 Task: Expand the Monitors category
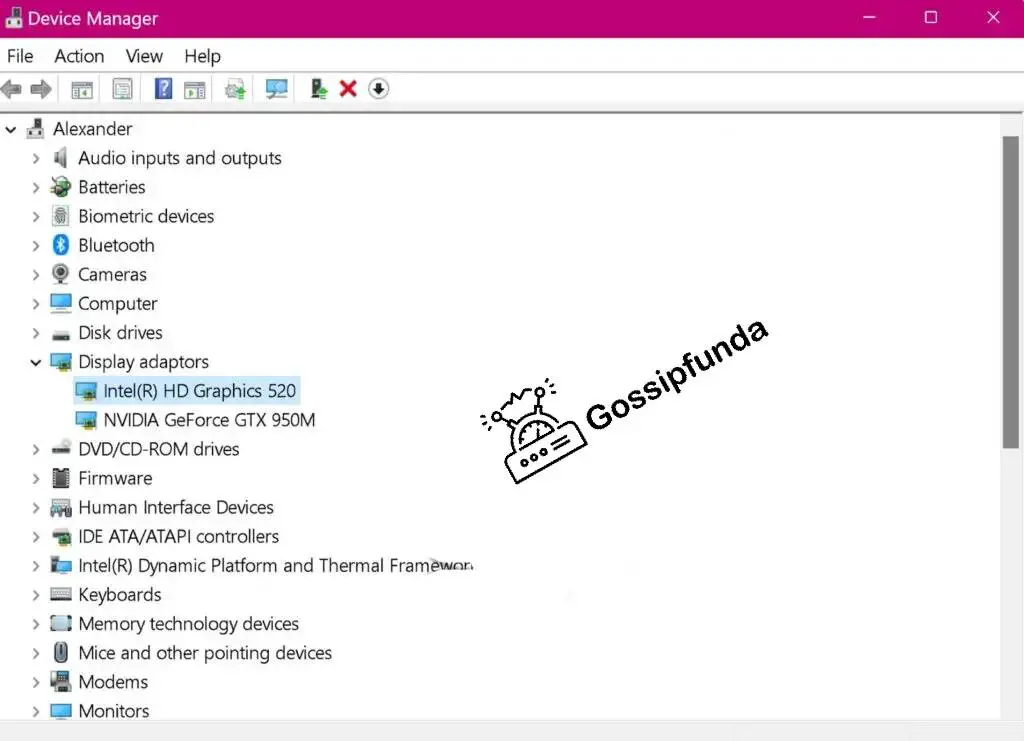click(36, 711)
